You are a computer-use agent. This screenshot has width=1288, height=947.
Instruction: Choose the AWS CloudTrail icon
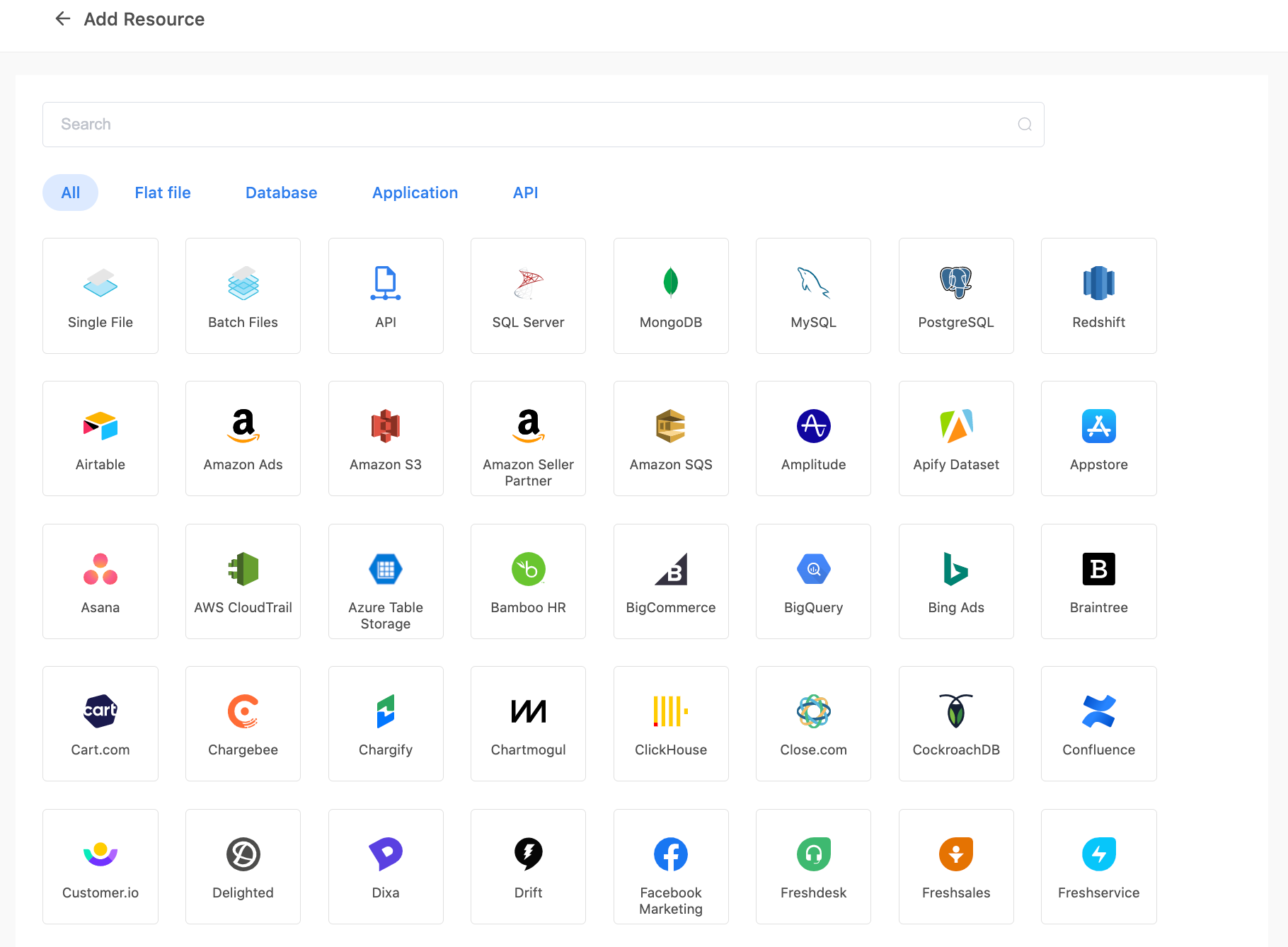tap(243, 569)
